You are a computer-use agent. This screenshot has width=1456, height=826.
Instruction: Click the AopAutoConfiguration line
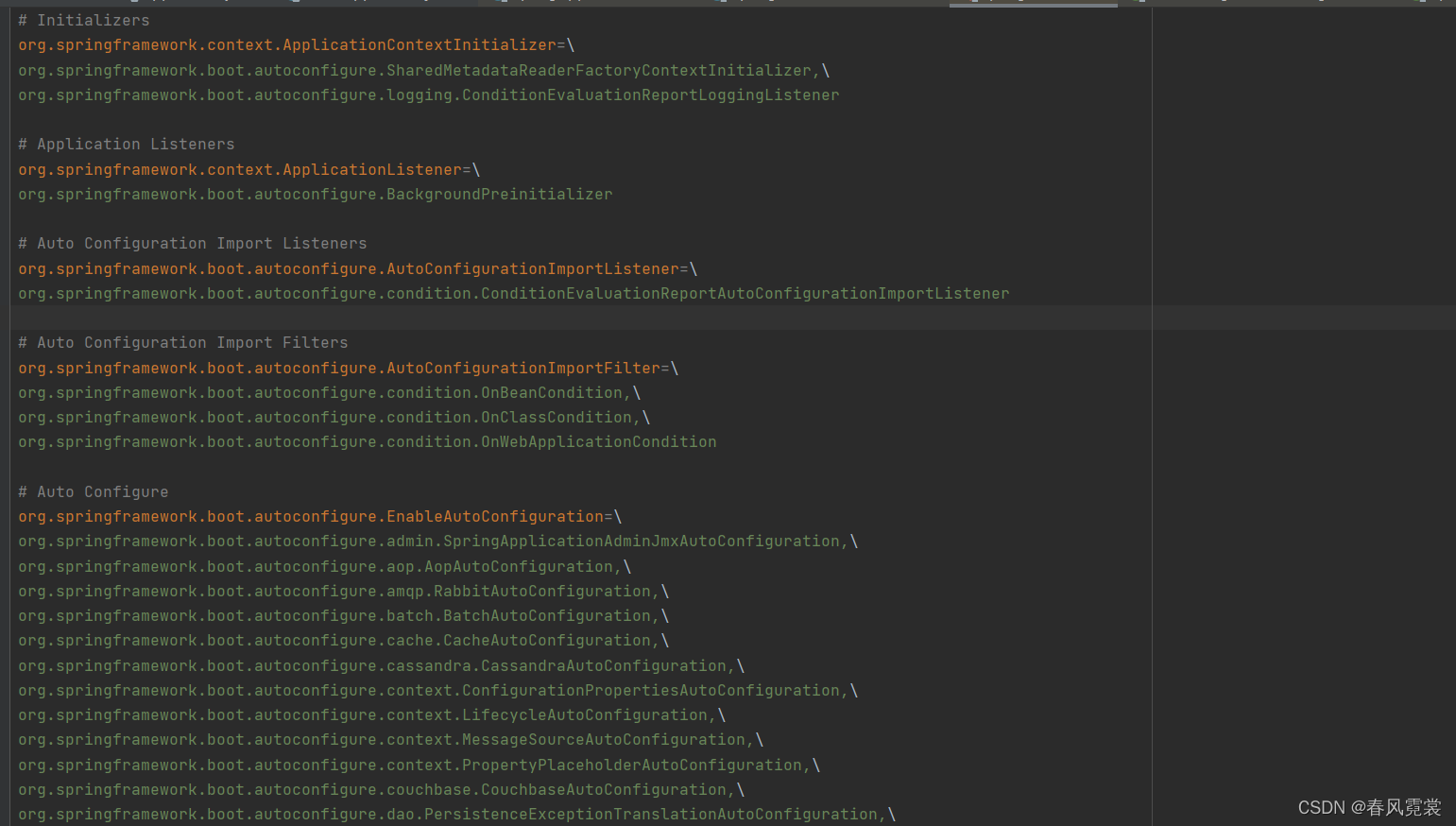click(325, 566)
